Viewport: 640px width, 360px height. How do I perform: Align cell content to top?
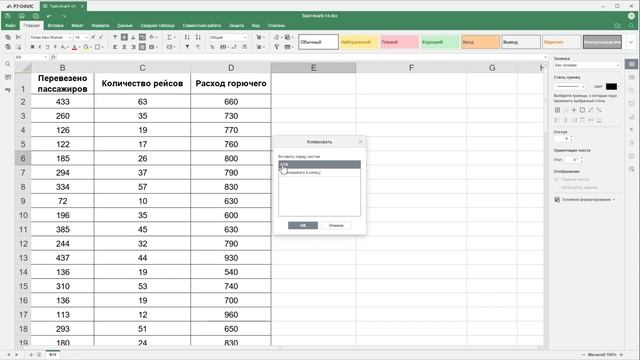click(x=115, y=37)
